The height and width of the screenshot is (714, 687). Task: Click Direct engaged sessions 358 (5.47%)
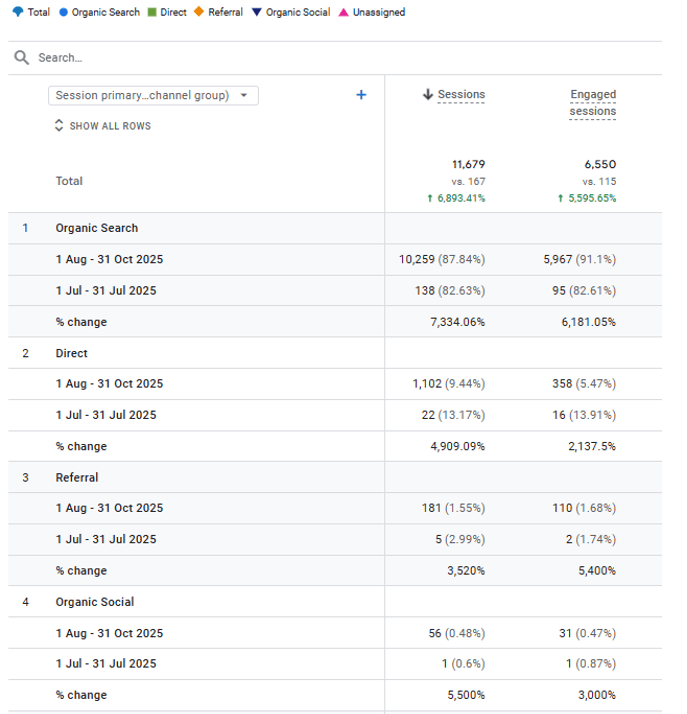point(584,384)
